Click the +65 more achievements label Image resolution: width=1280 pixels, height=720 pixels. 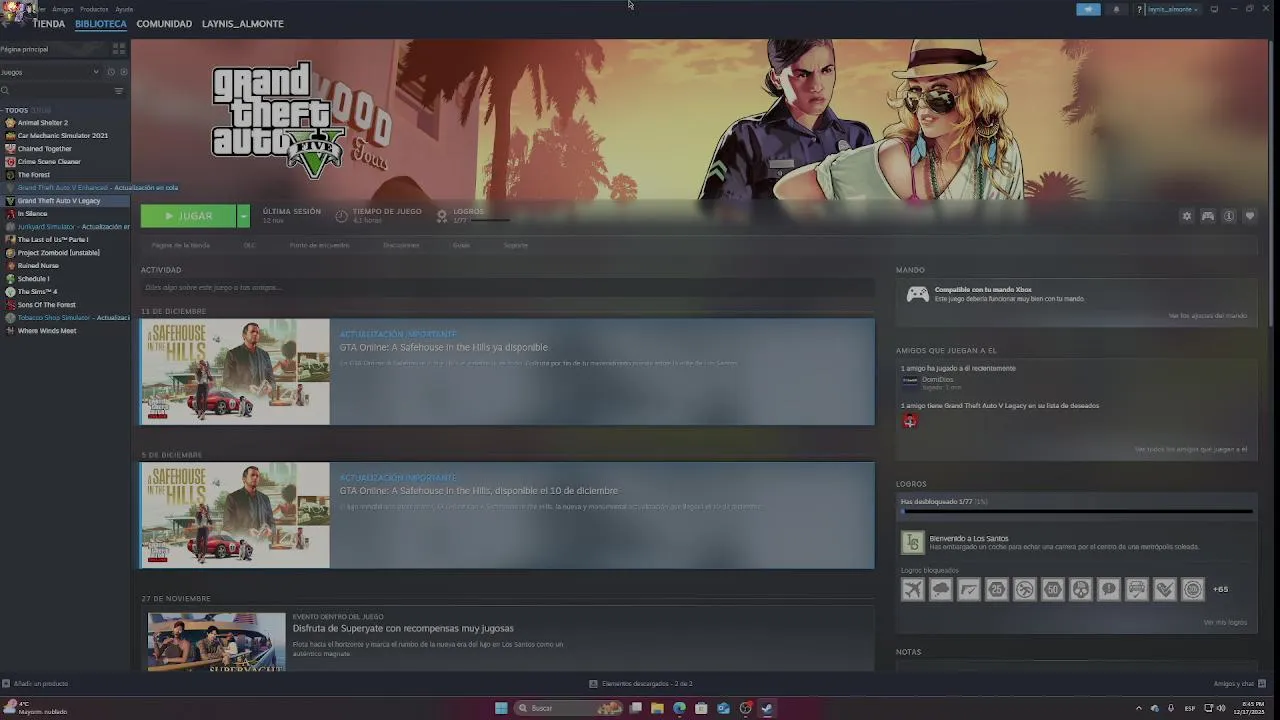[1220, 590]
